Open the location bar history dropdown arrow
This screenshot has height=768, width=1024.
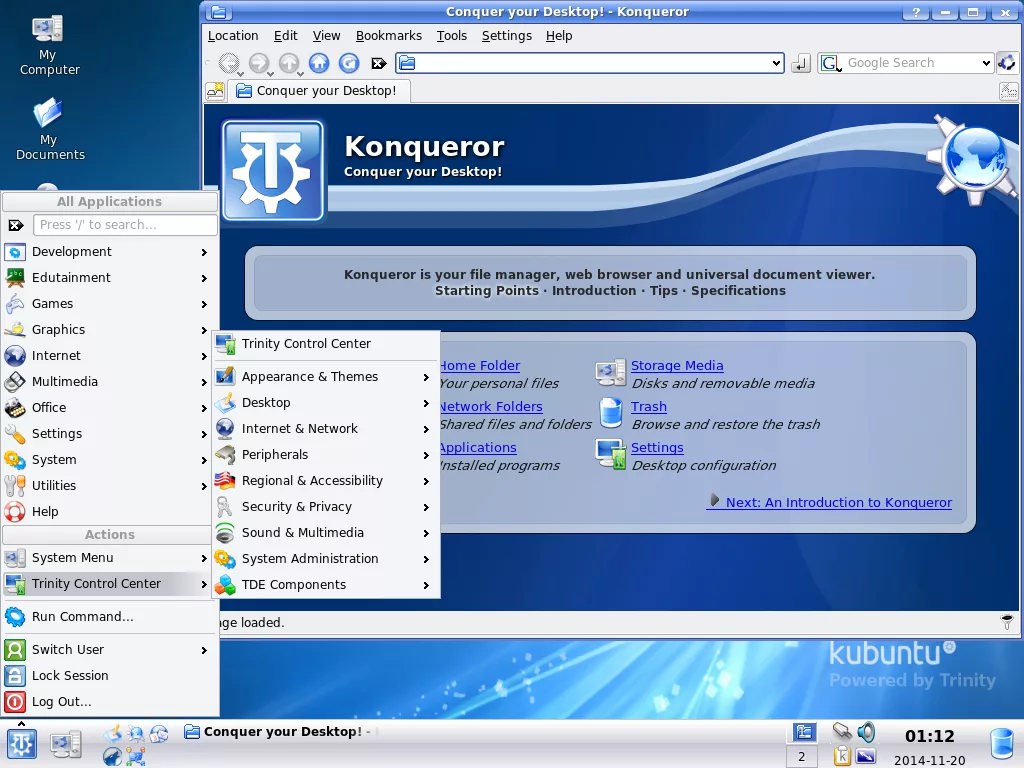tap(776, 63)
